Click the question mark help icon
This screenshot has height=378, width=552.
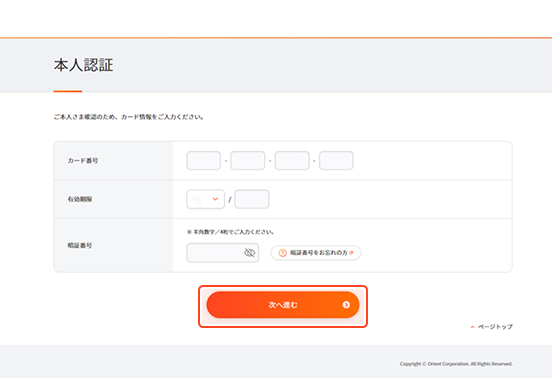pos(282,253)
